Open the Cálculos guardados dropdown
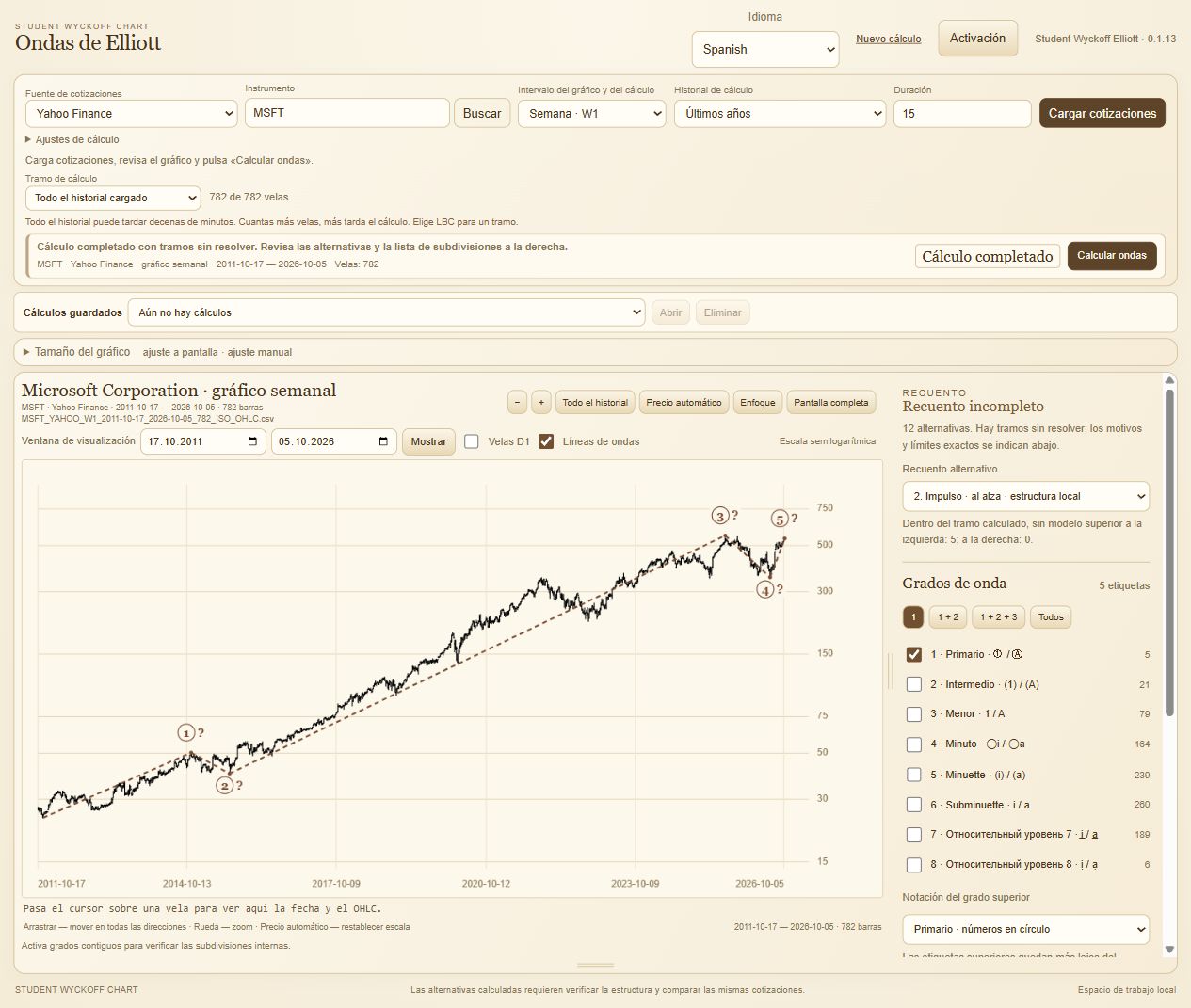1191x1008 pixels. pos(386,312)
